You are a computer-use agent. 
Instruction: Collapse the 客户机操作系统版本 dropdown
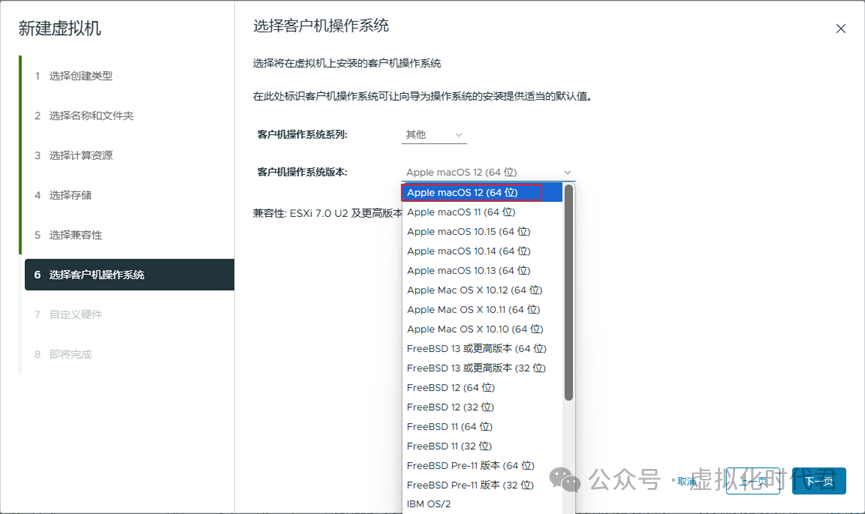(488, 172)
